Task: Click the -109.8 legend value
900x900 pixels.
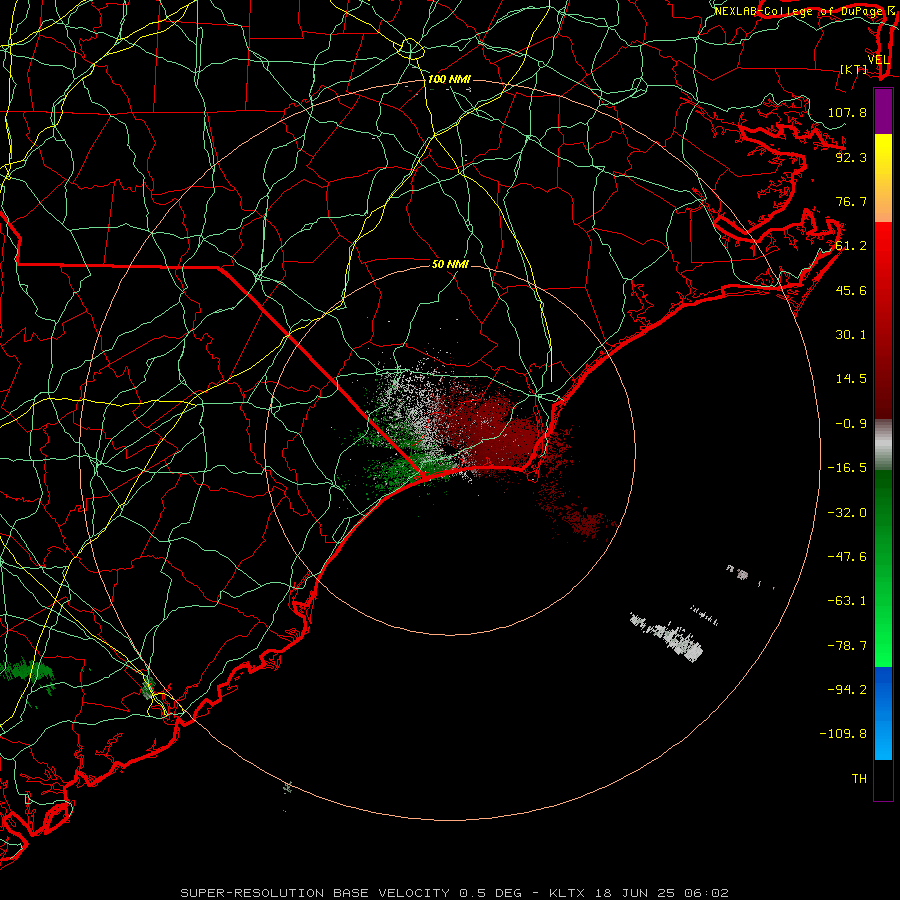Action: (x=843, y=734)
